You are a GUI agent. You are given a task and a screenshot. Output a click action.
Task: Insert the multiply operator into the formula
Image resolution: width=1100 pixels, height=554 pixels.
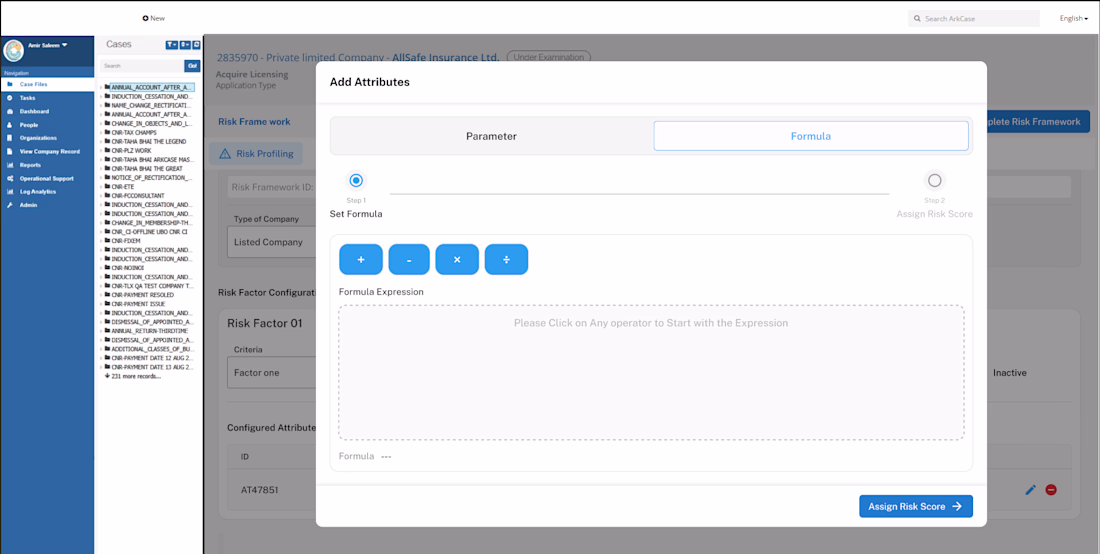point(457,259)
